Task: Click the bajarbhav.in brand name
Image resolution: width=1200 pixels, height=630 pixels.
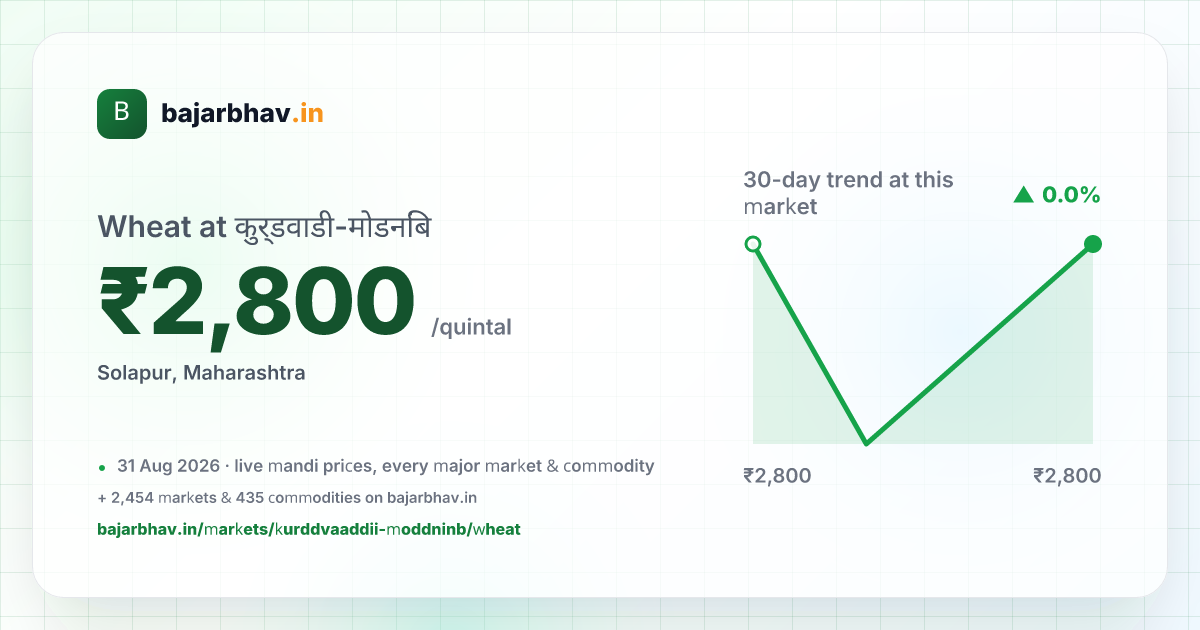Action: (242, 114)
